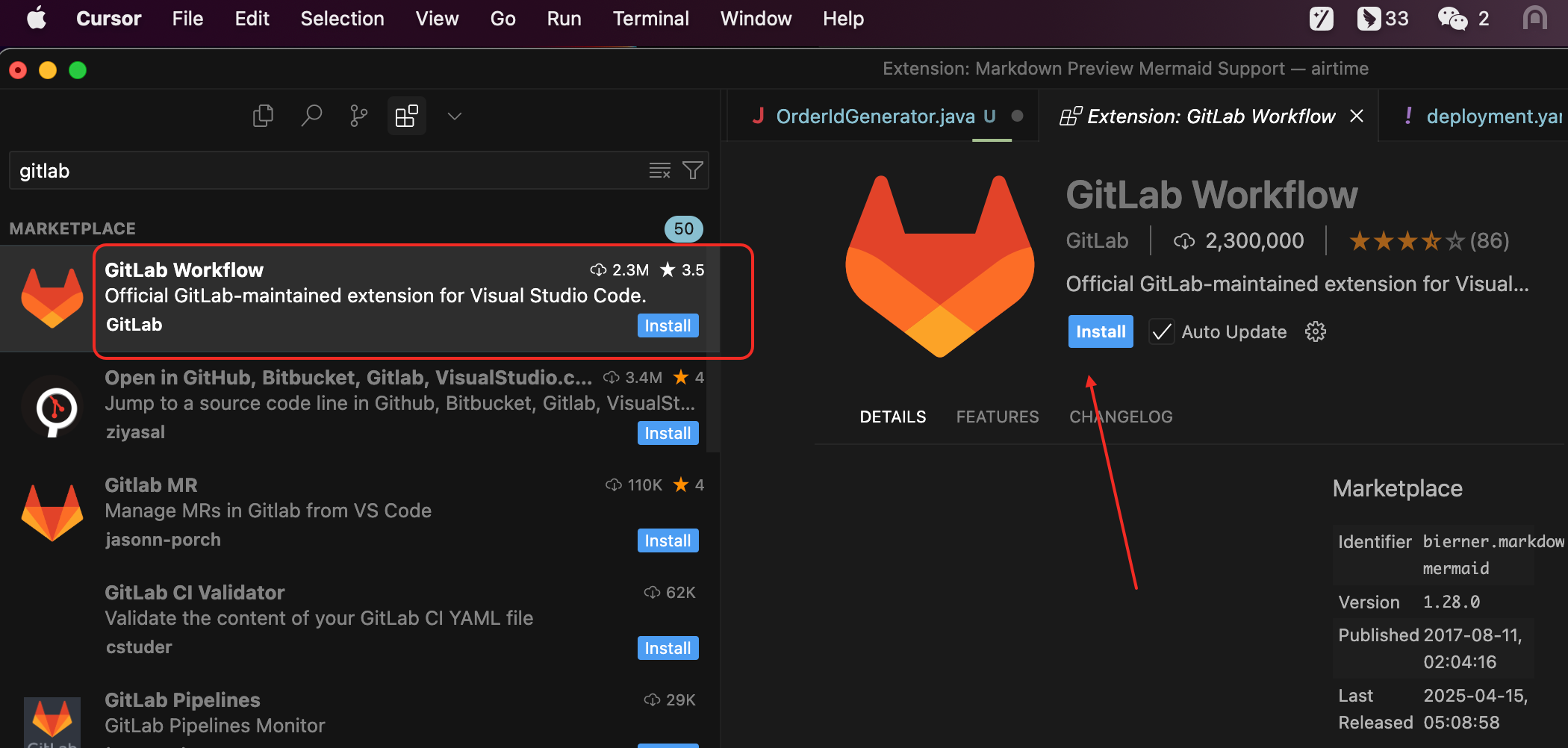Click the cstuder publisher name
1568x748 pixels.
click(139, 647)
